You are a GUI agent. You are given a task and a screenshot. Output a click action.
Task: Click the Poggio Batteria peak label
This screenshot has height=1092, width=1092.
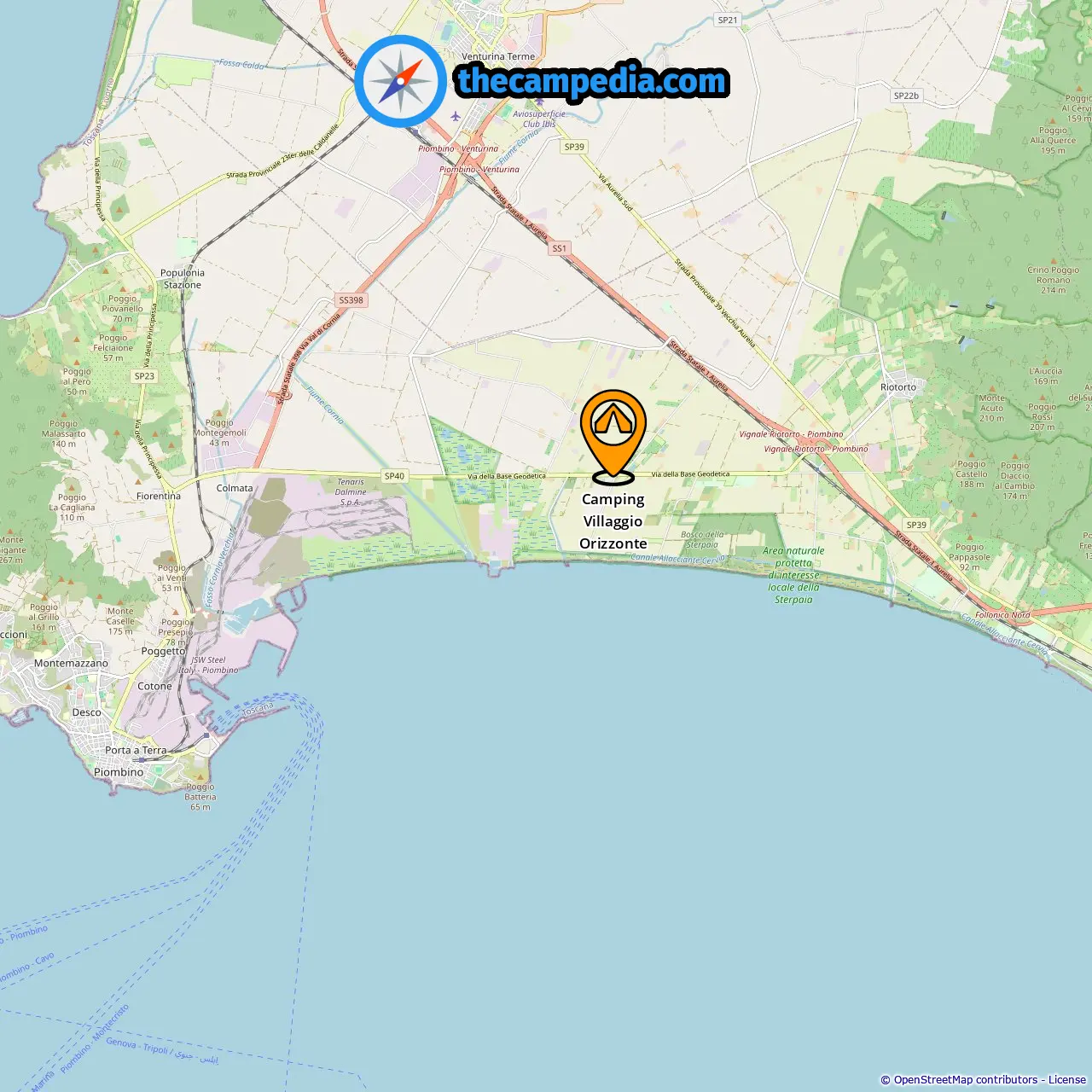200,797
